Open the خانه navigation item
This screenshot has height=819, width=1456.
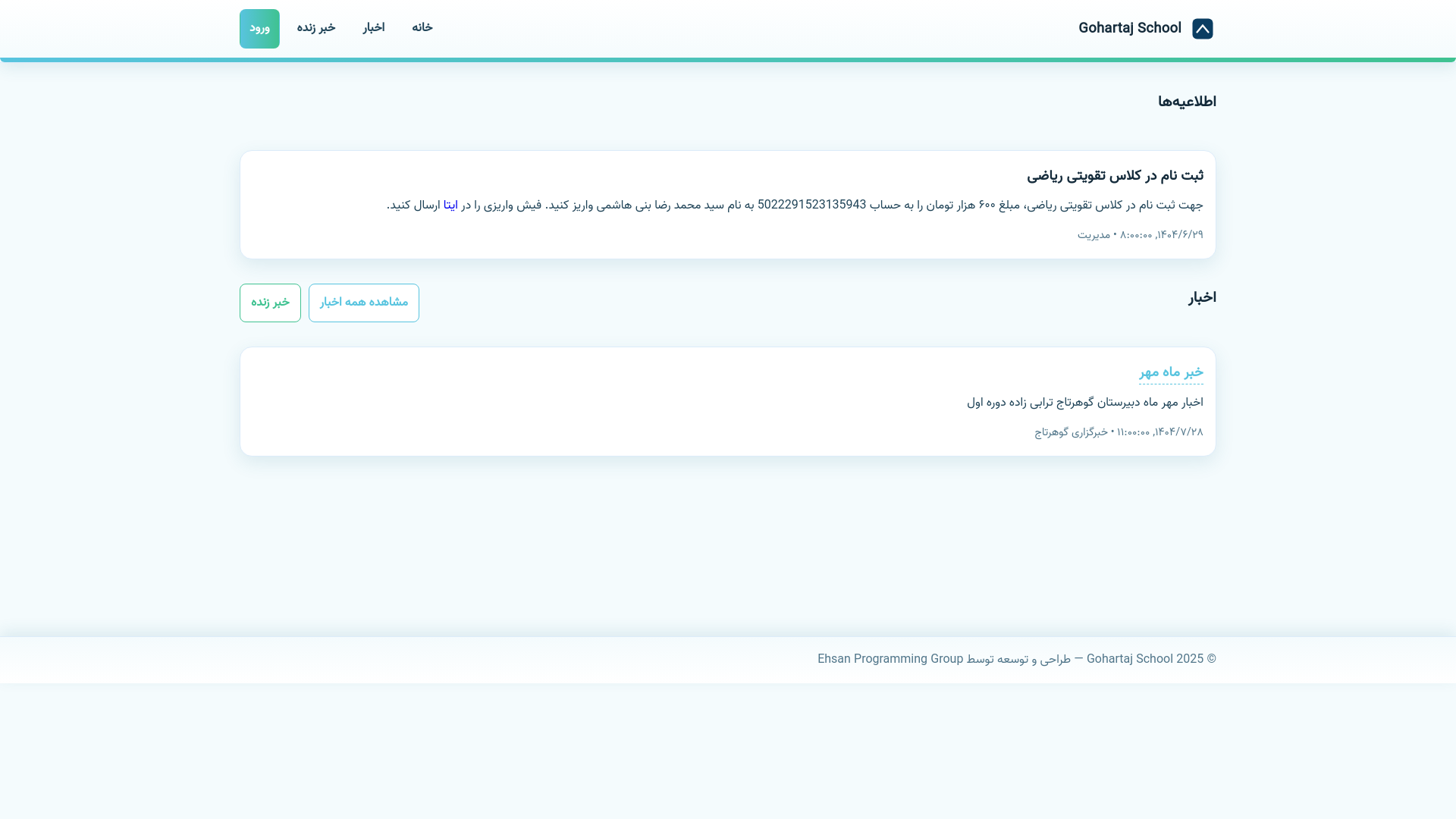click(422, 28)
